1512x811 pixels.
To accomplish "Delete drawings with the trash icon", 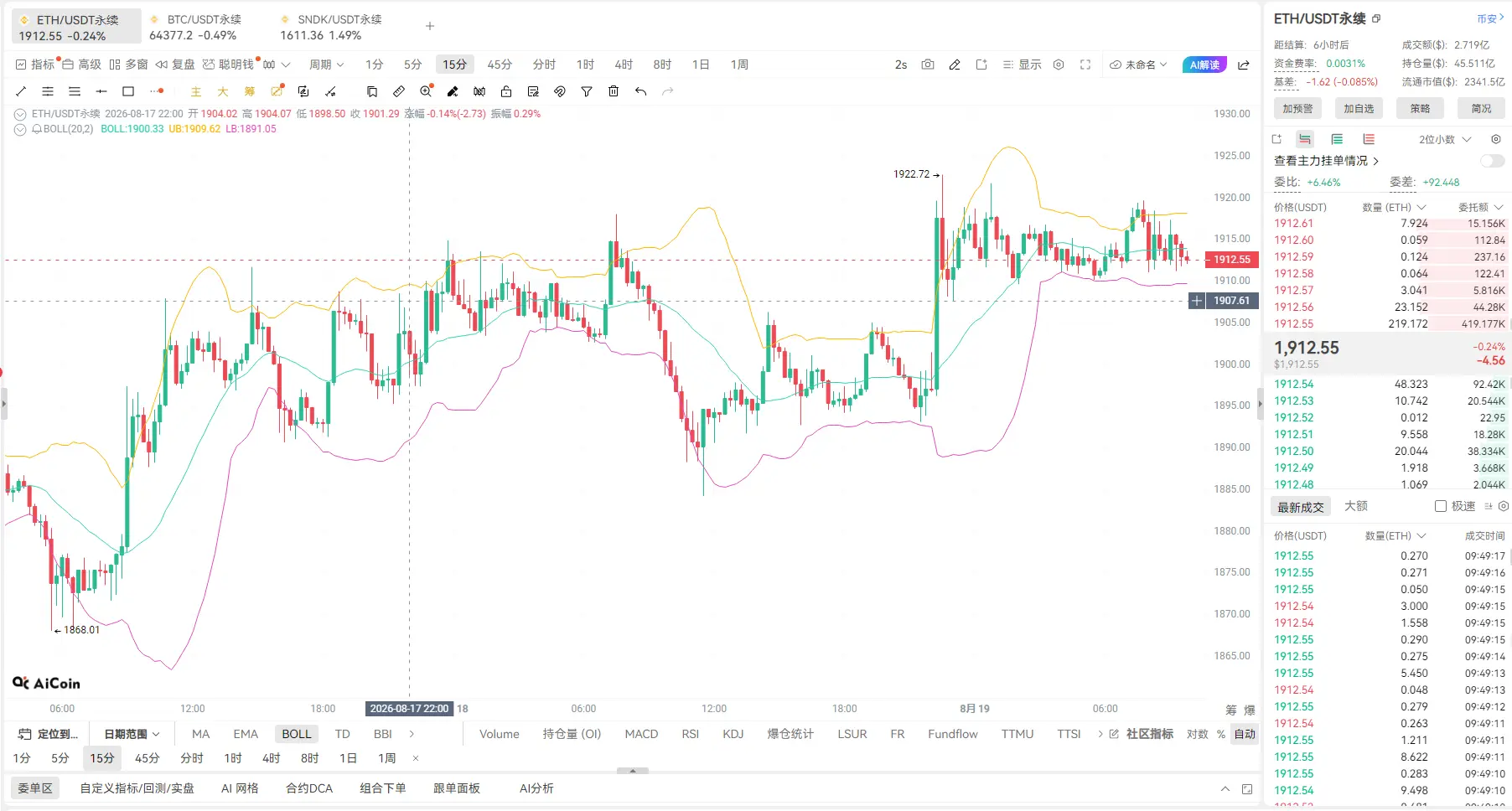I will 614,91.
